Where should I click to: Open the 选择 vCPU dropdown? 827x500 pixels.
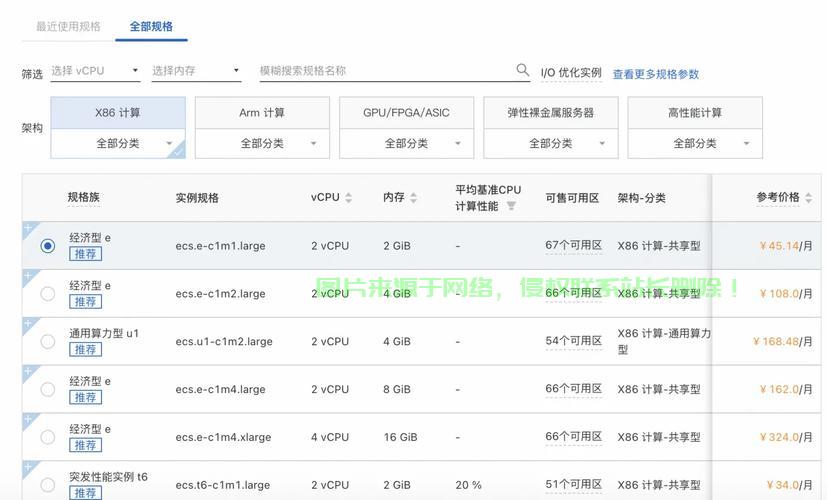[95, 71]
